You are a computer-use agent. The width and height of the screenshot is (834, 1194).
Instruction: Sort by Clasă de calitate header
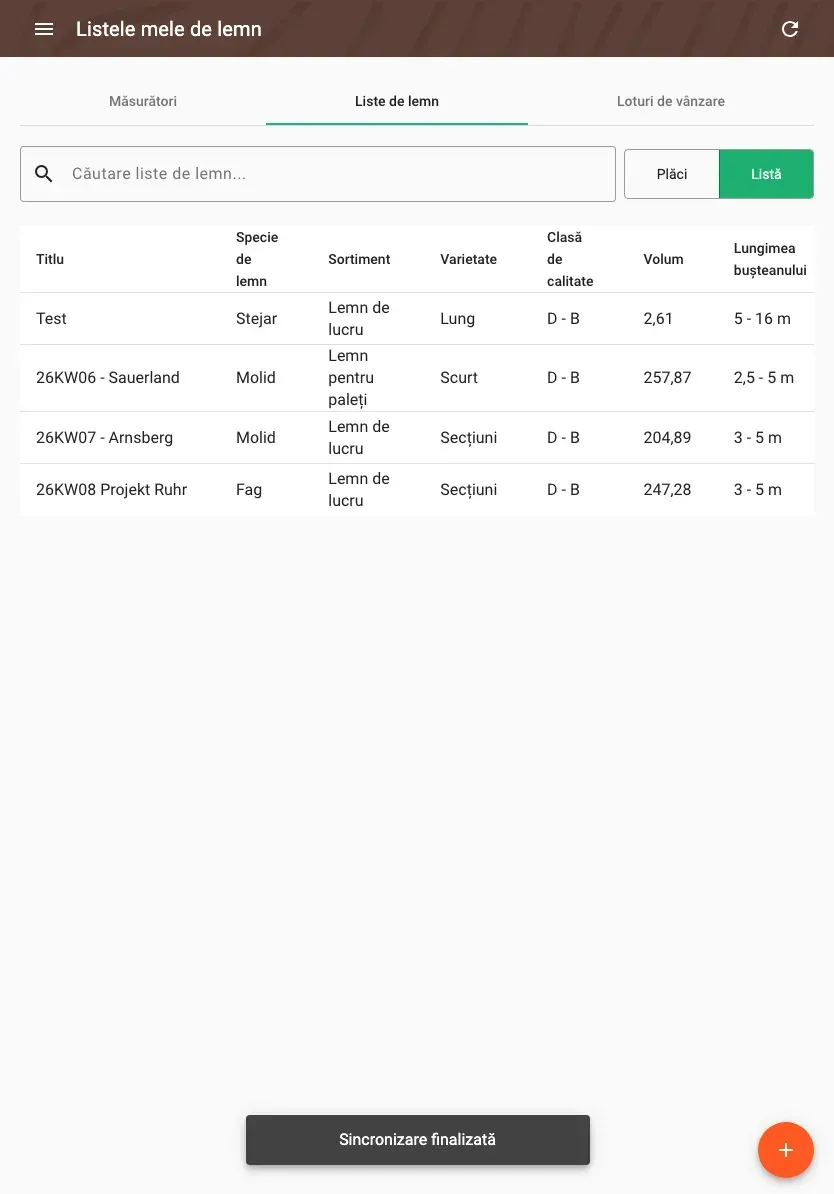pos(570,259)
